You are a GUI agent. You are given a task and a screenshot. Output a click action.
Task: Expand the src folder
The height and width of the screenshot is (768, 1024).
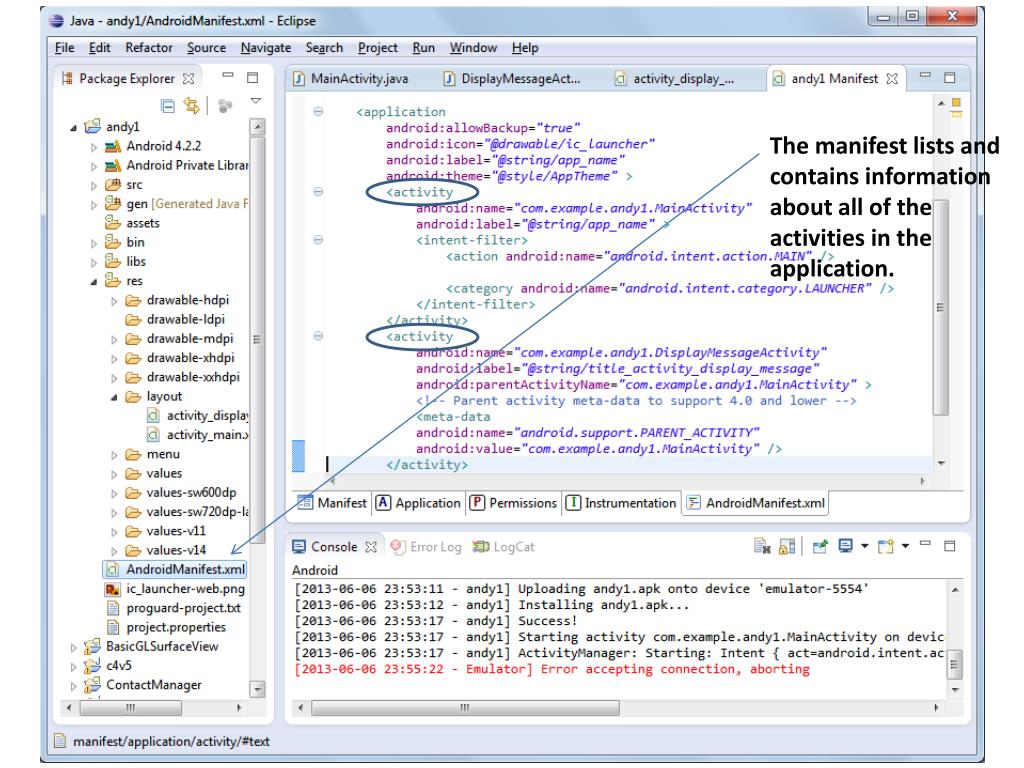tap(94, 186)
